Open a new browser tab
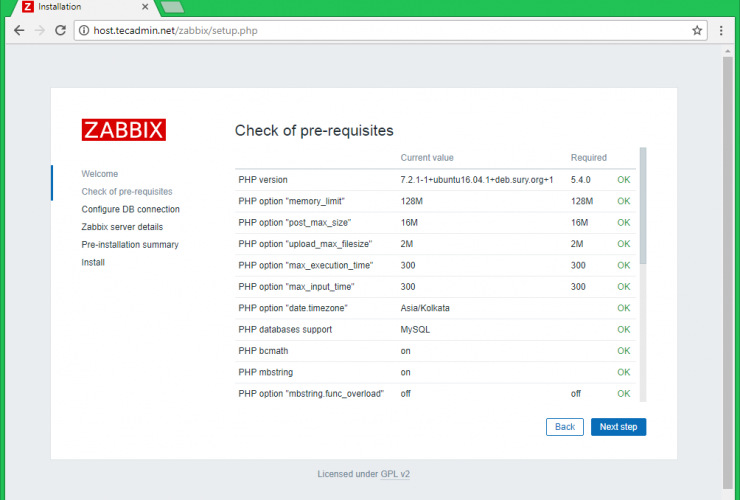Image resolution: width=740 pixels, height=500 pixels. [171, 7]
